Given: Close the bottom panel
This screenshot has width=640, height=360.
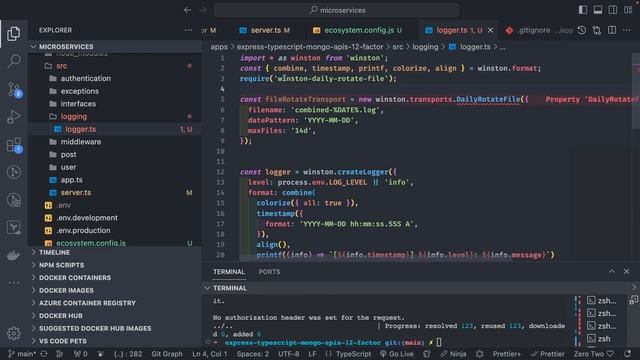Looking at the screenshot, I should pos(627,271).
